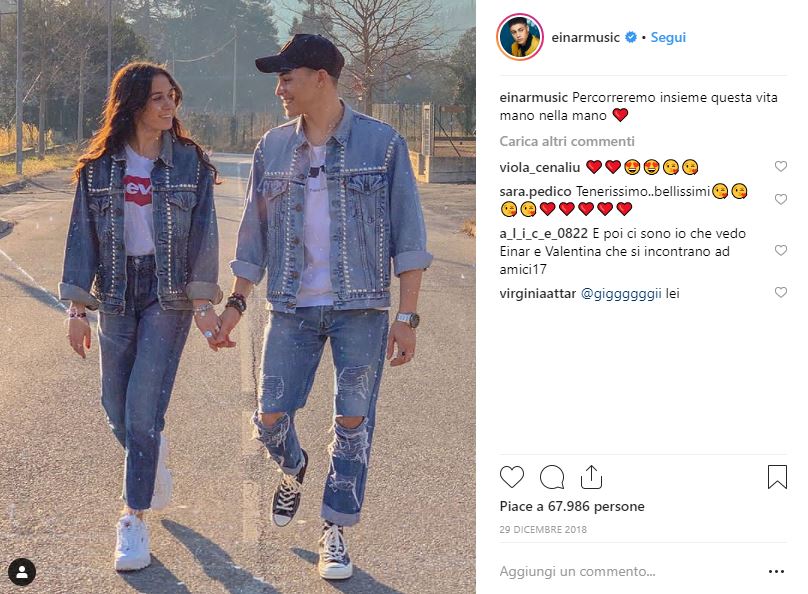Like viola_cenaliu's comment
Image resolution: width=808 pixels, height=594 pixels.
click(781, 166)
